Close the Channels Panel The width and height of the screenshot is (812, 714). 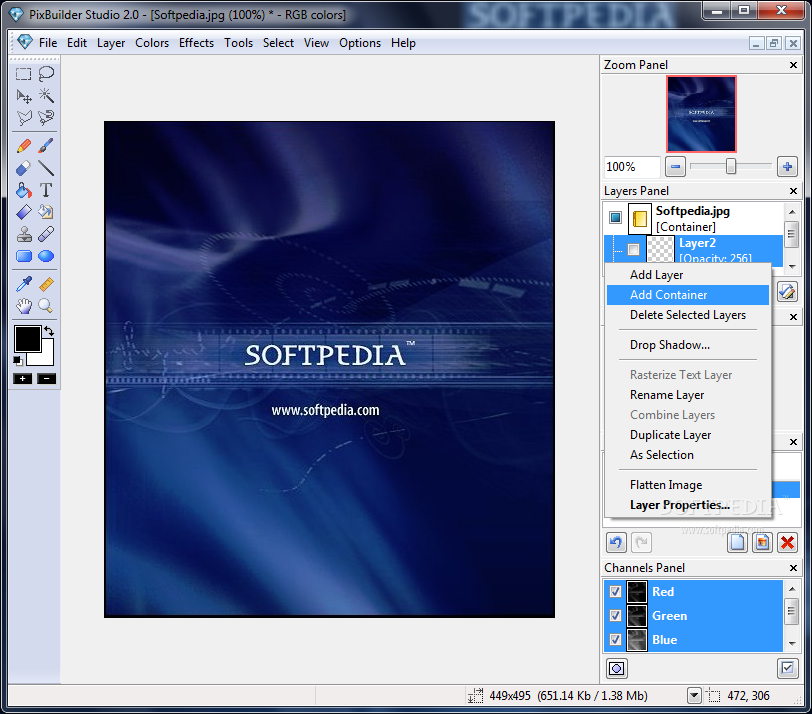tap(793, 568)
